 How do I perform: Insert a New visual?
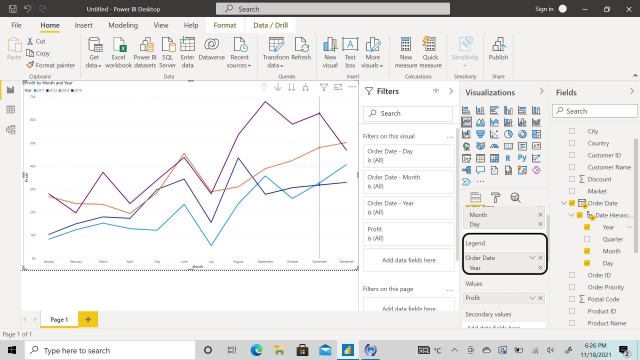(x=330, y=52)
